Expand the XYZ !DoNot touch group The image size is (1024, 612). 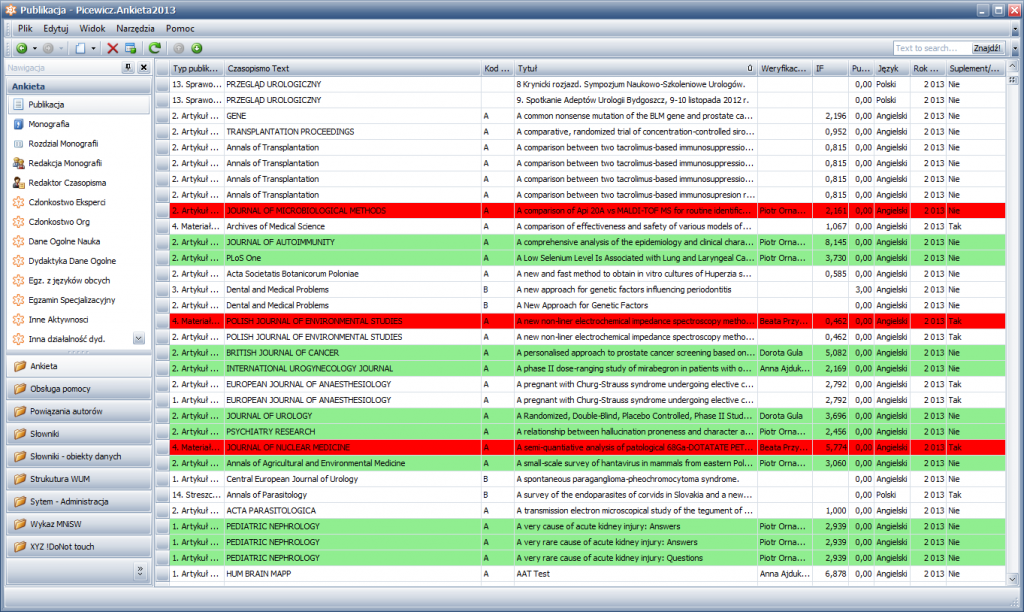pos(79,547)
